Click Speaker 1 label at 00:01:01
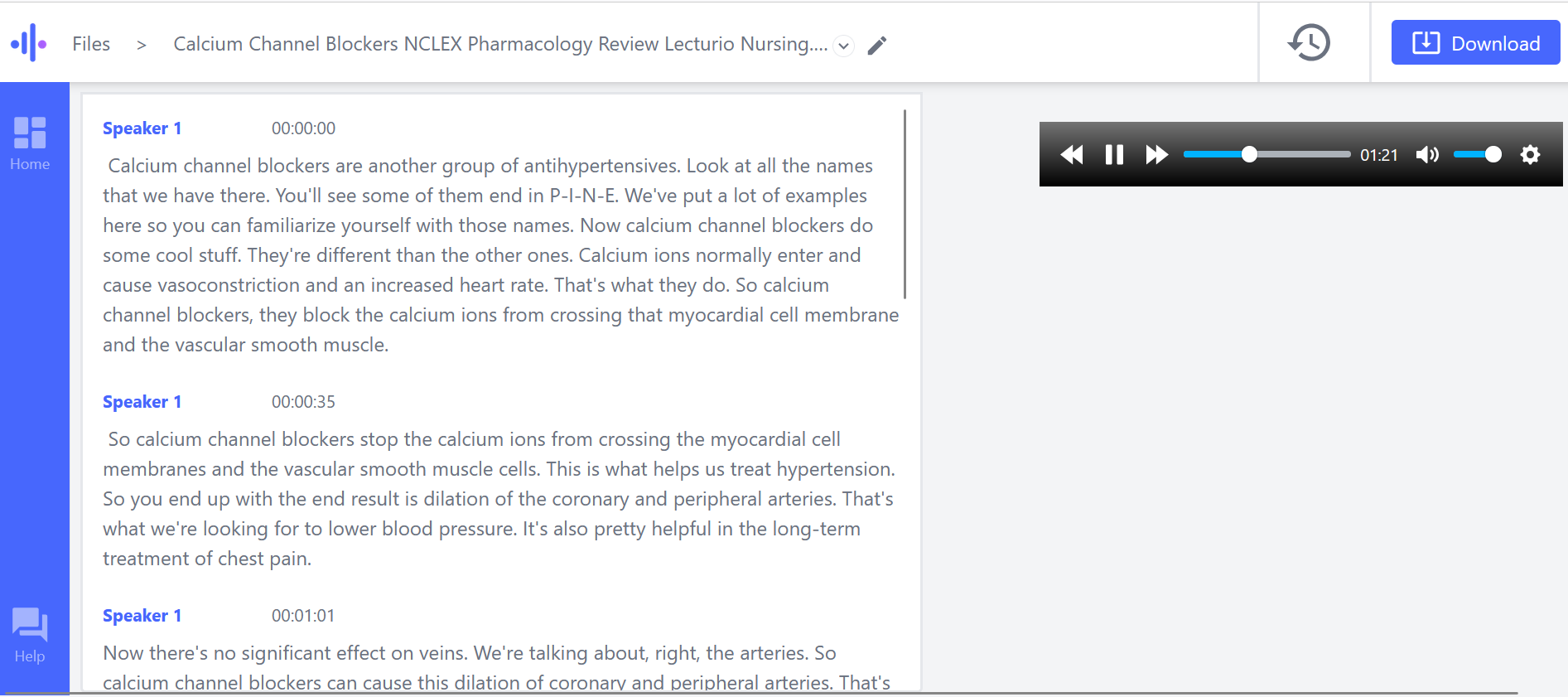The image size is (1568, 697). 142,616
